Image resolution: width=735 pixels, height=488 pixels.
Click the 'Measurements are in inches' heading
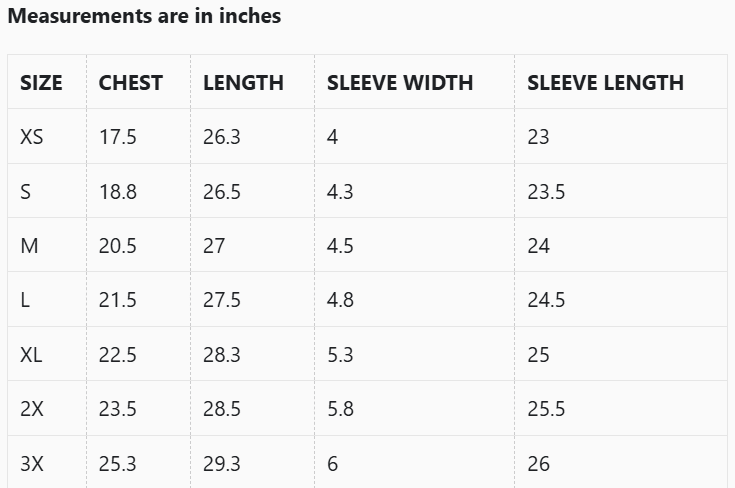[x=144, y=16]
